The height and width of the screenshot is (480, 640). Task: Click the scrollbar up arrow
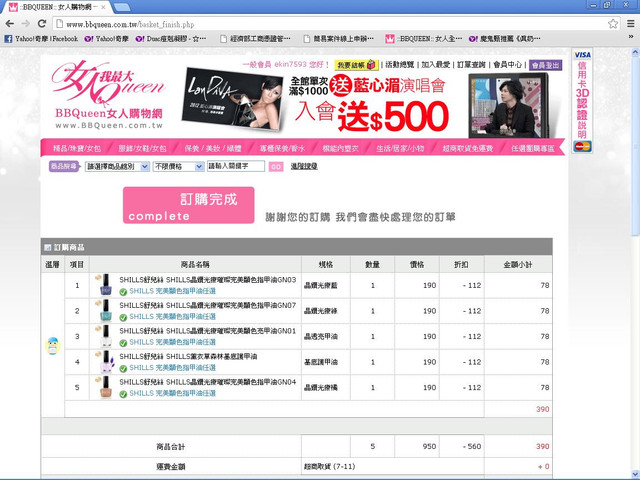coord(635,52)
